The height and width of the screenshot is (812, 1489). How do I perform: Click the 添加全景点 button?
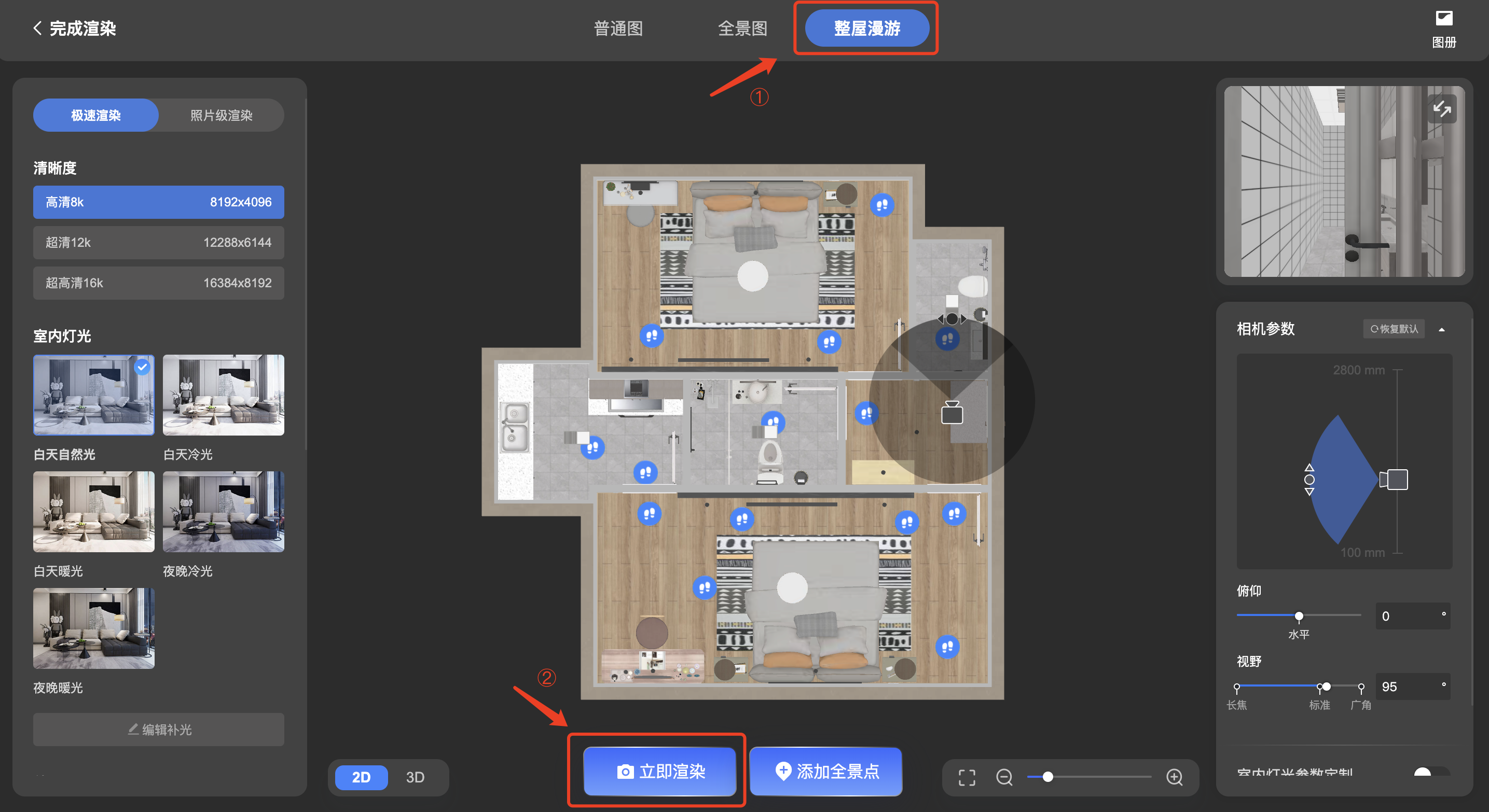point(825,772)
